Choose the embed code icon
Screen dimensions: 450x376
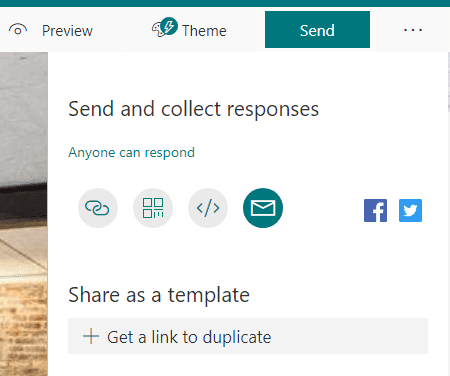pos(208,208)
